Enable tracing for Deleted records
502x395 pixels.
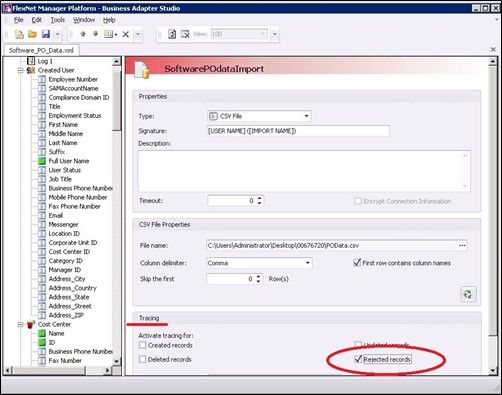coord(143,359)
